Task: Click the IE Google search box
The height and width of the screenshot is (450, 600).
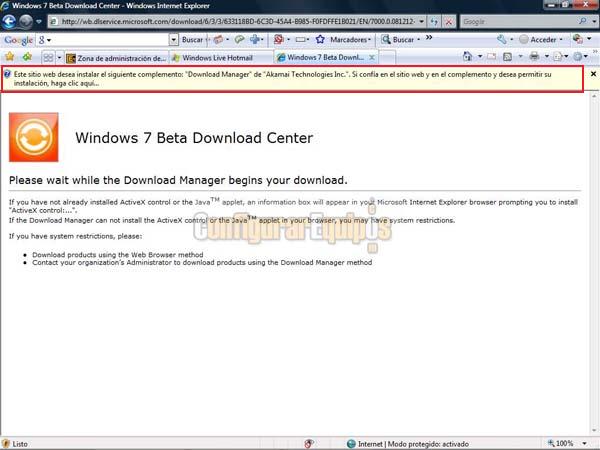Action: pos(518,22)
